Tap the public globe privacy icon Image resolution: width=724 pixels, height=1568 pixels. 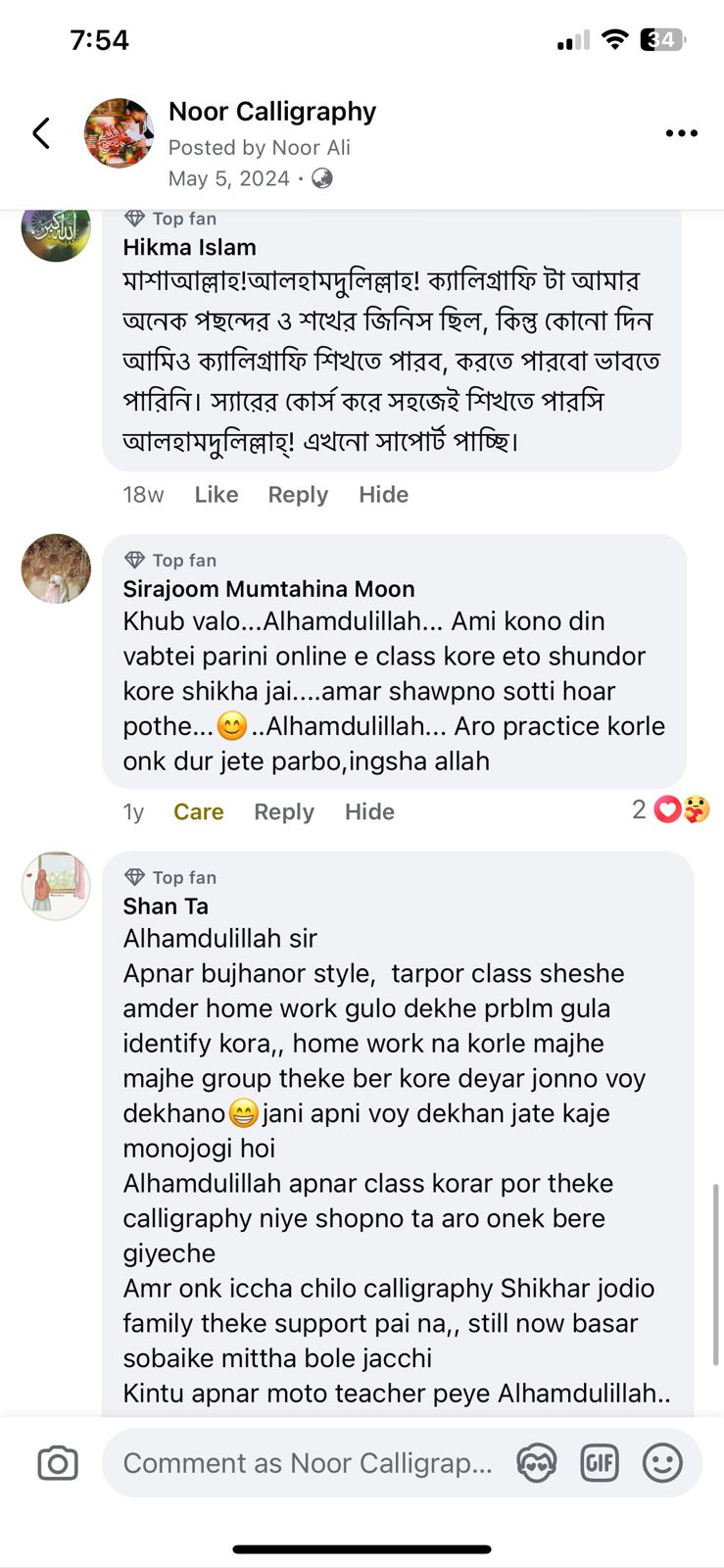(x=321, y=178)
